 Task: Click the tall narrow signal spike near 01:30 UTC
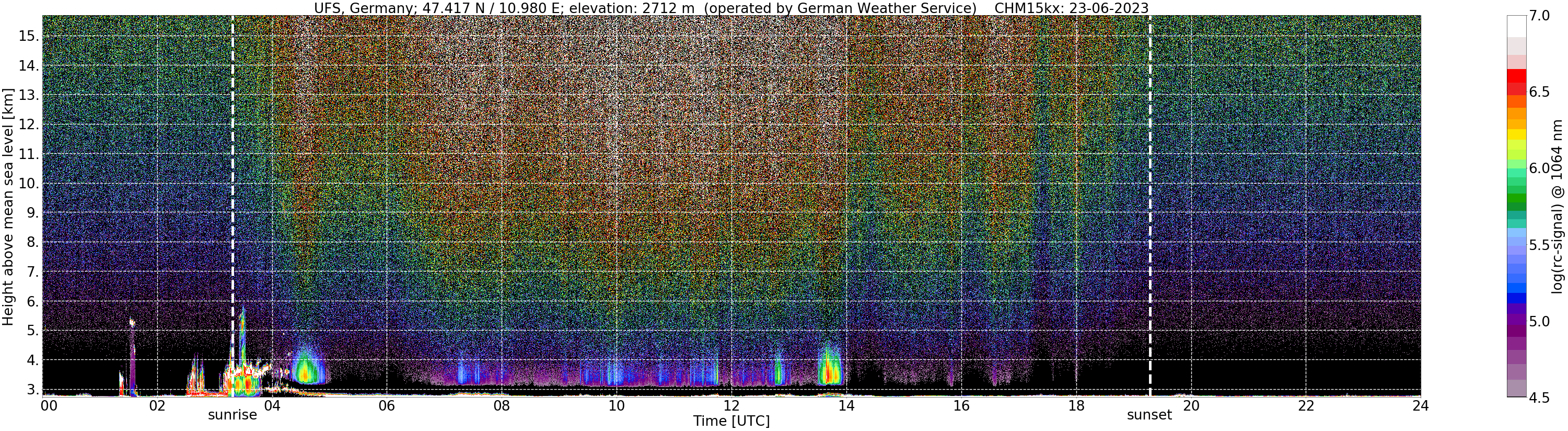pos(132,358)
